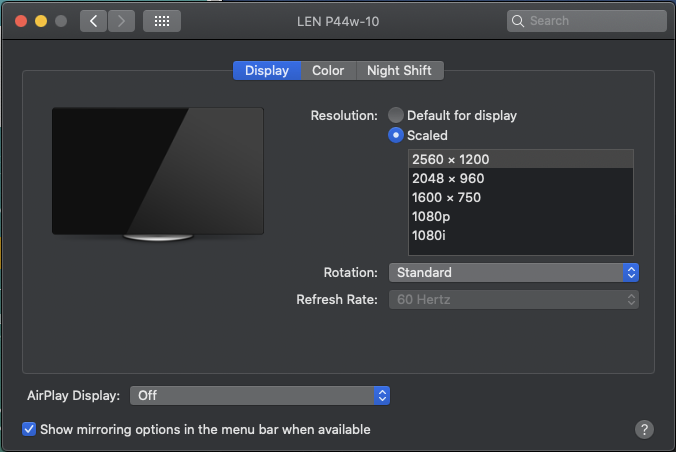
Task: Choose 2048 × 960 resolution
Action: tap(448, 178)
